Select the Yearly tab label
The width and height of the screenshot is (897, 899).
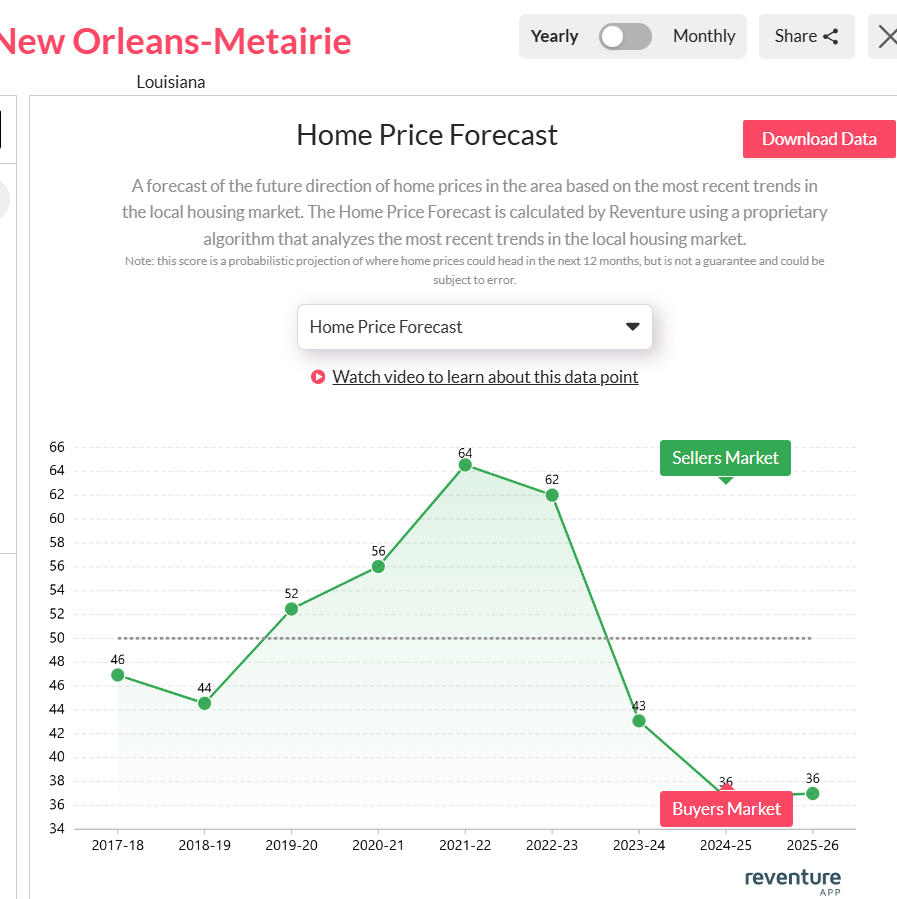(x=554, y=36)
